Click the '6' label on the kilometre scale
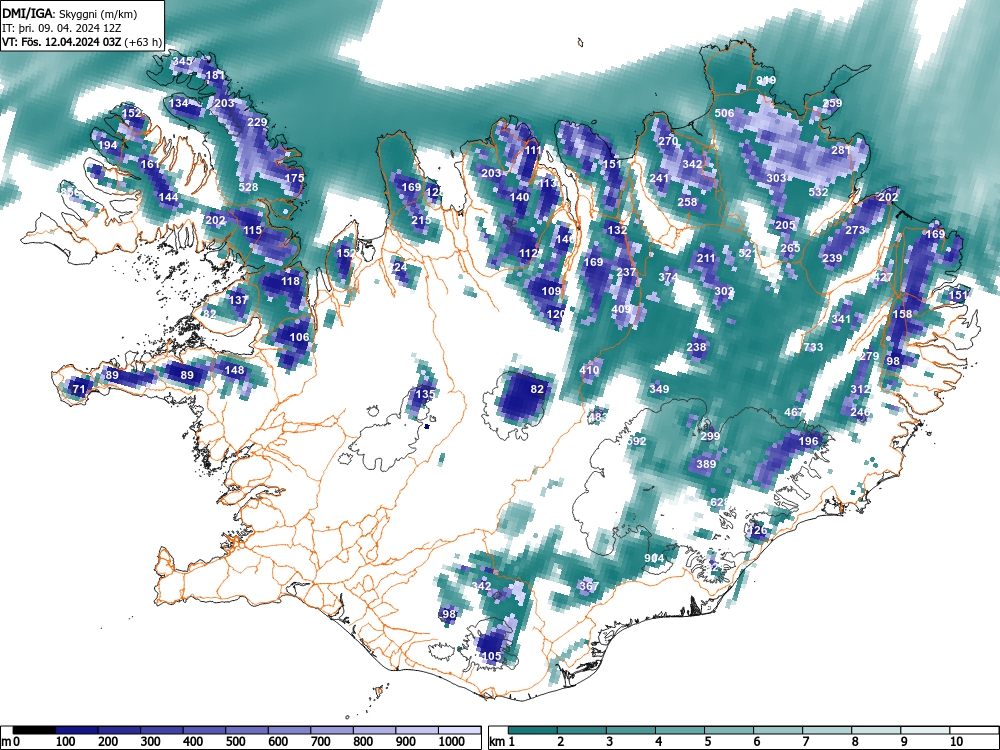This screenshot has height=750, width=1000. [x=757, y=741]
